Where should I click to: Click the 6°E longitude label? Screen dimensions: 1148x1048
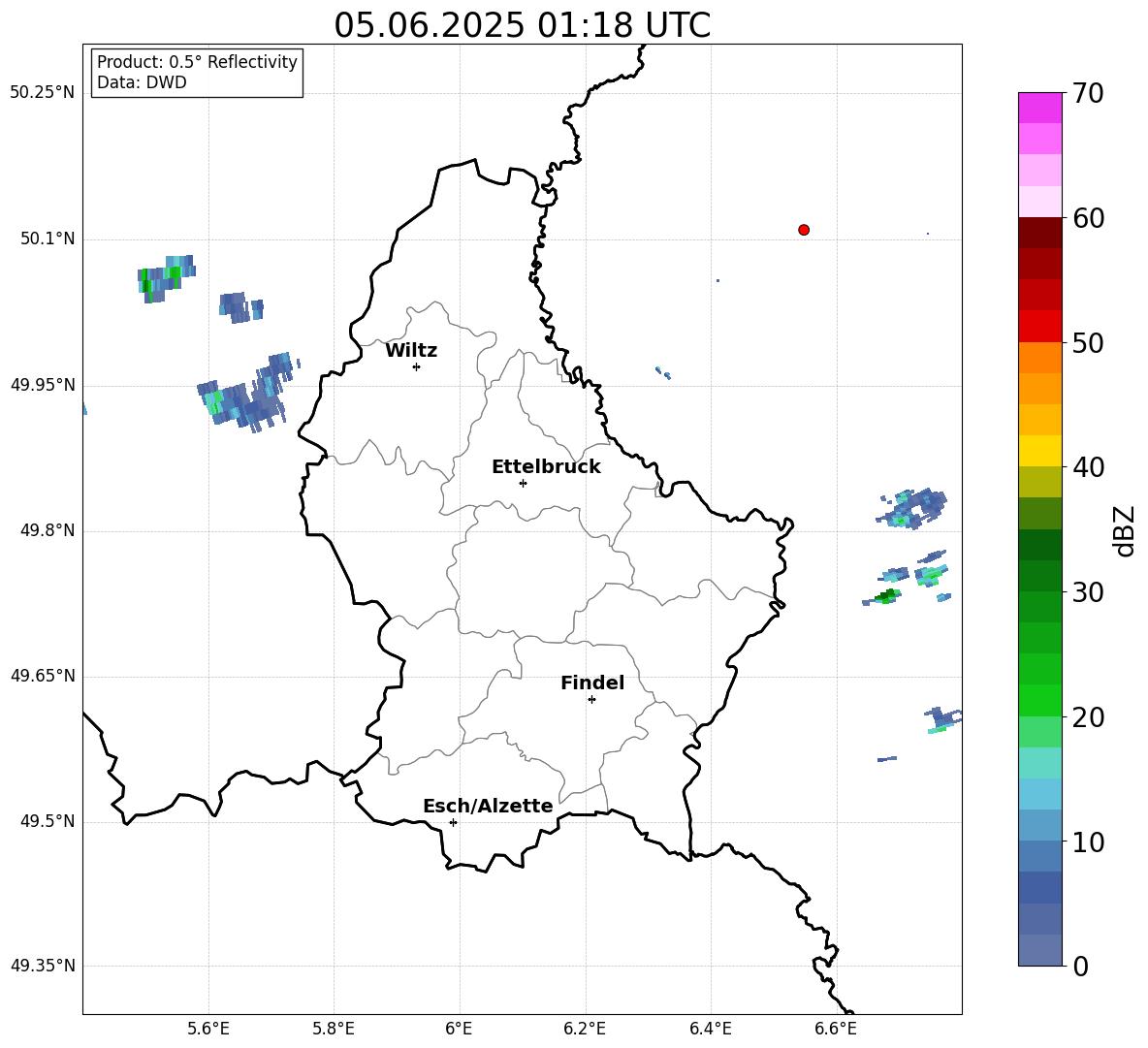click(x=459, y=1029)
